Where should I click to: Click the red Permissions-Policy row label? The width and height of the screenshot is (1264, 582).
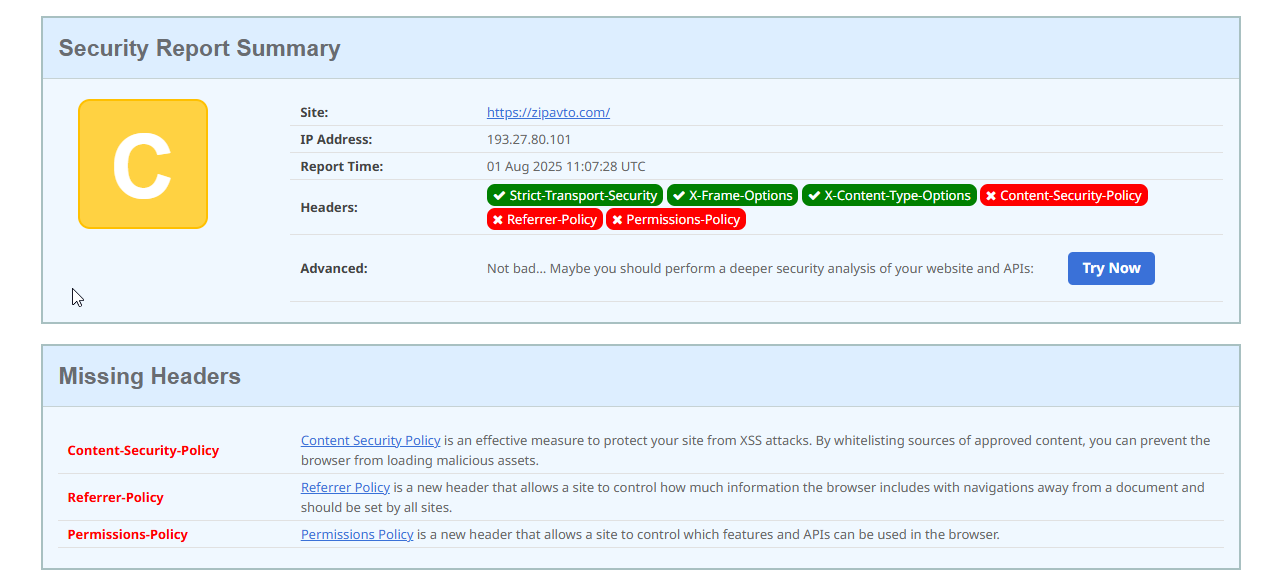click(x=127, y=534)
